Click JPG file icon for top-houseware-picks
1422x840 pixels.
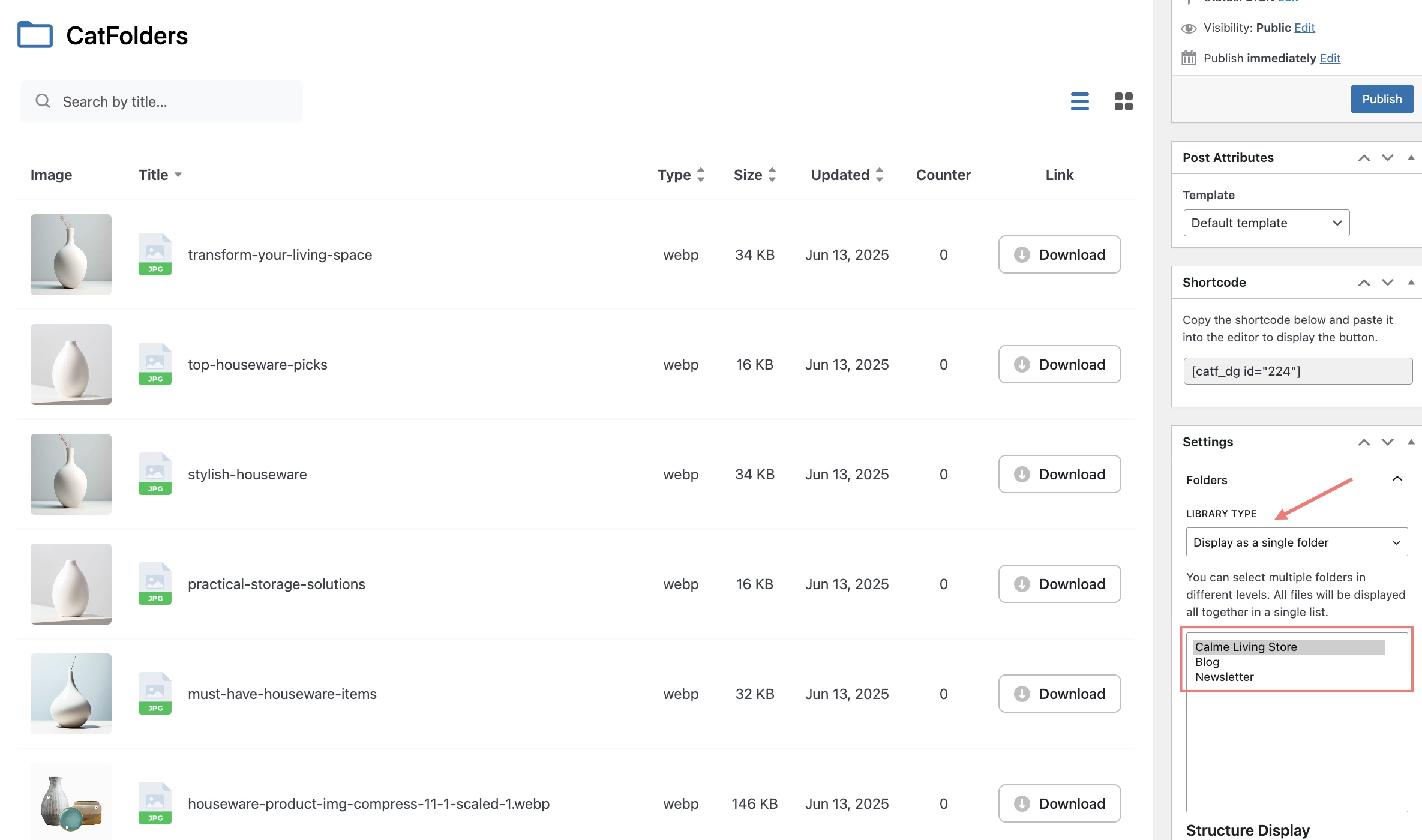[155, 364]
